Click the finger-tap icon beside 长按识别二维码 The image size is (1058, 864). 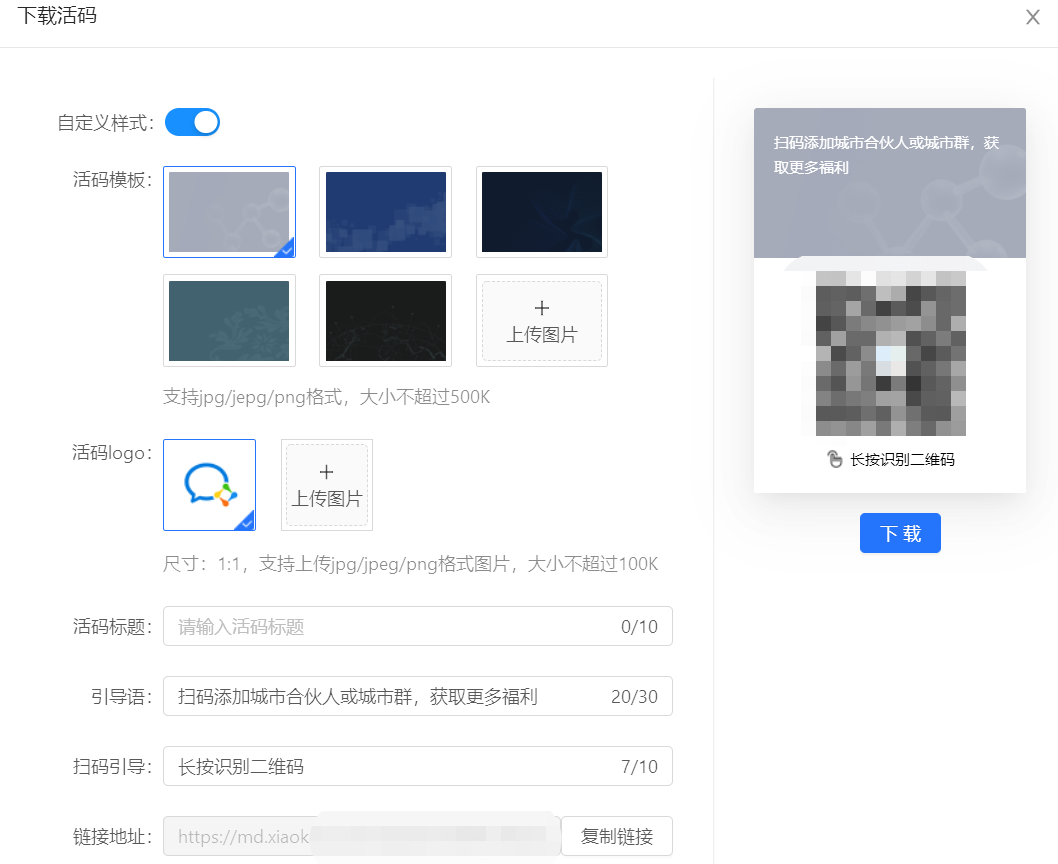click(x=835, y=460)
